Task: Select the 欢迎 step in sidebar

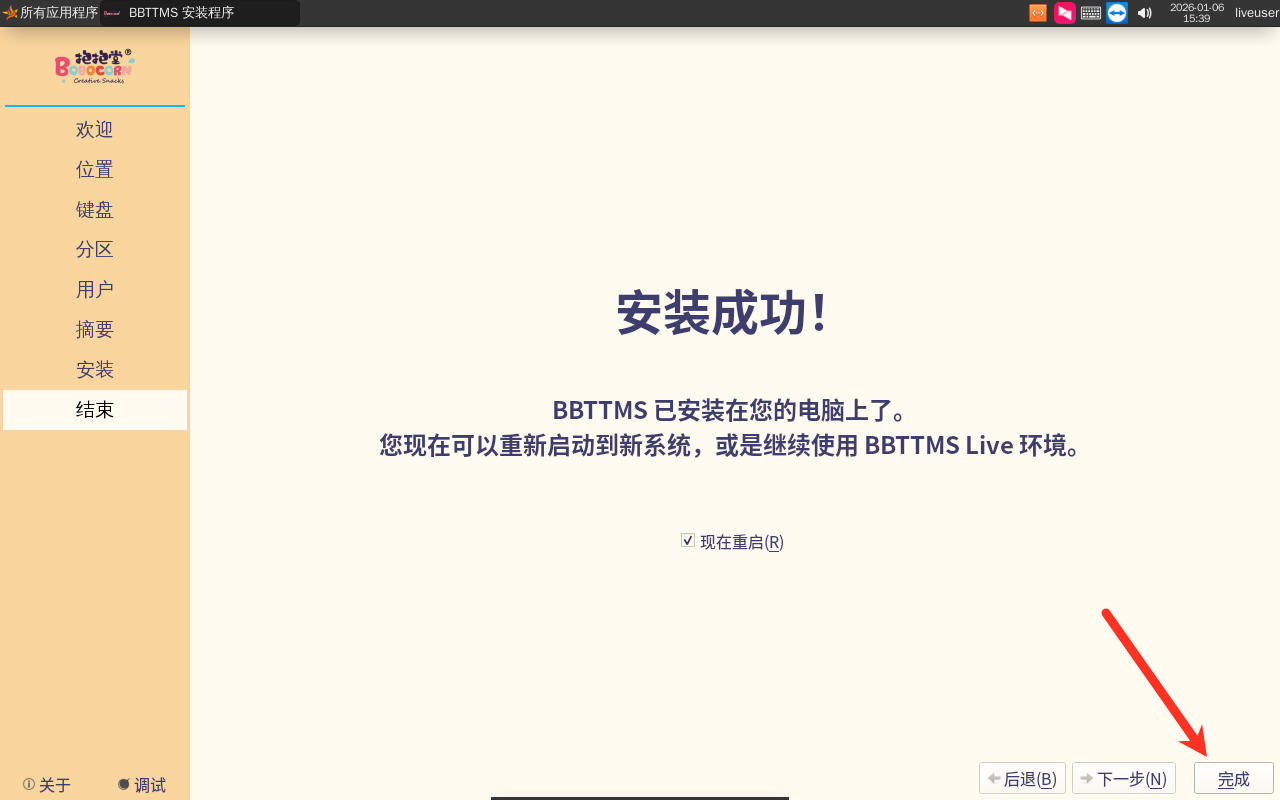Action: (95, 130)
